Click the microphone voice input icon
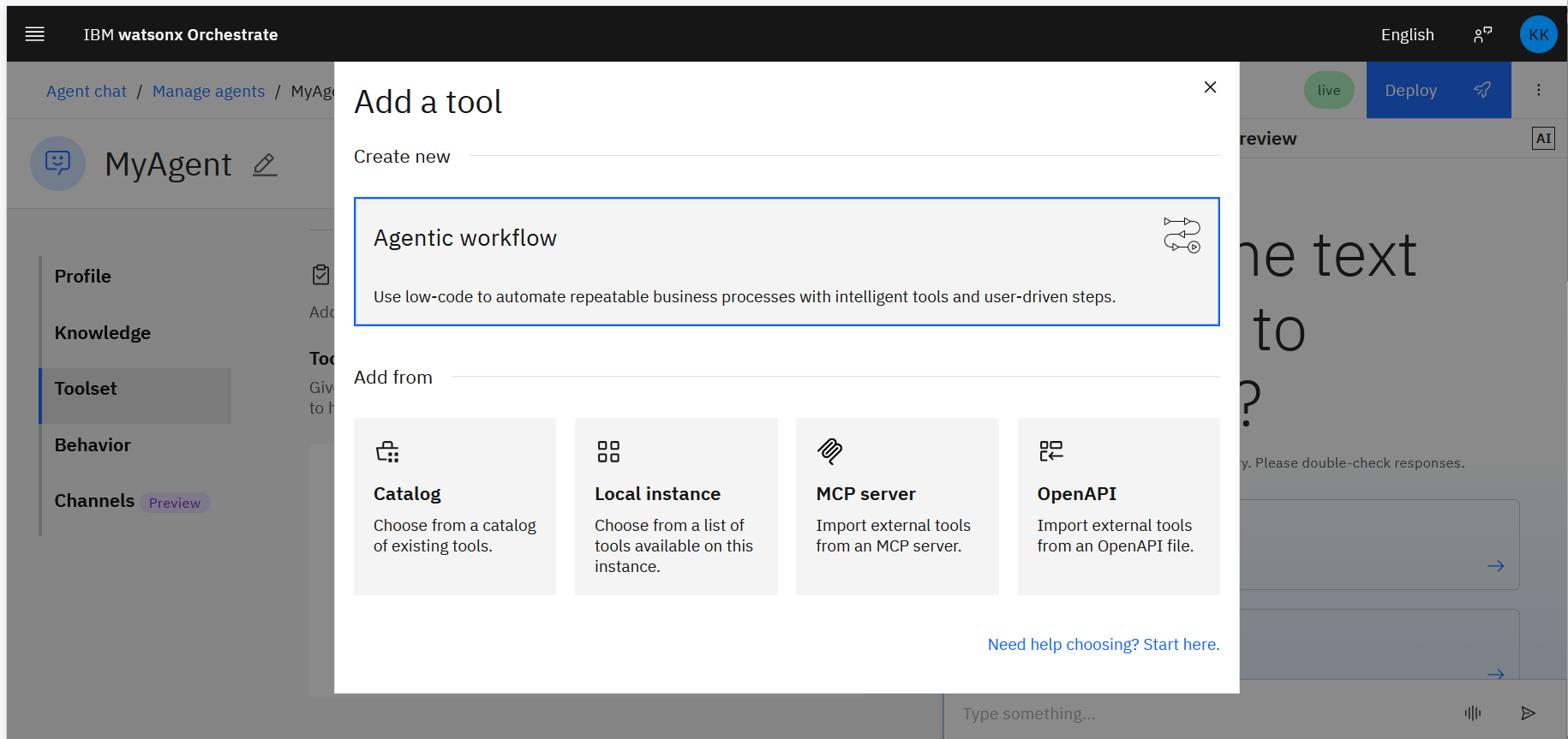The height and width of the screenshot is (739, 1568). (1473, 712)
